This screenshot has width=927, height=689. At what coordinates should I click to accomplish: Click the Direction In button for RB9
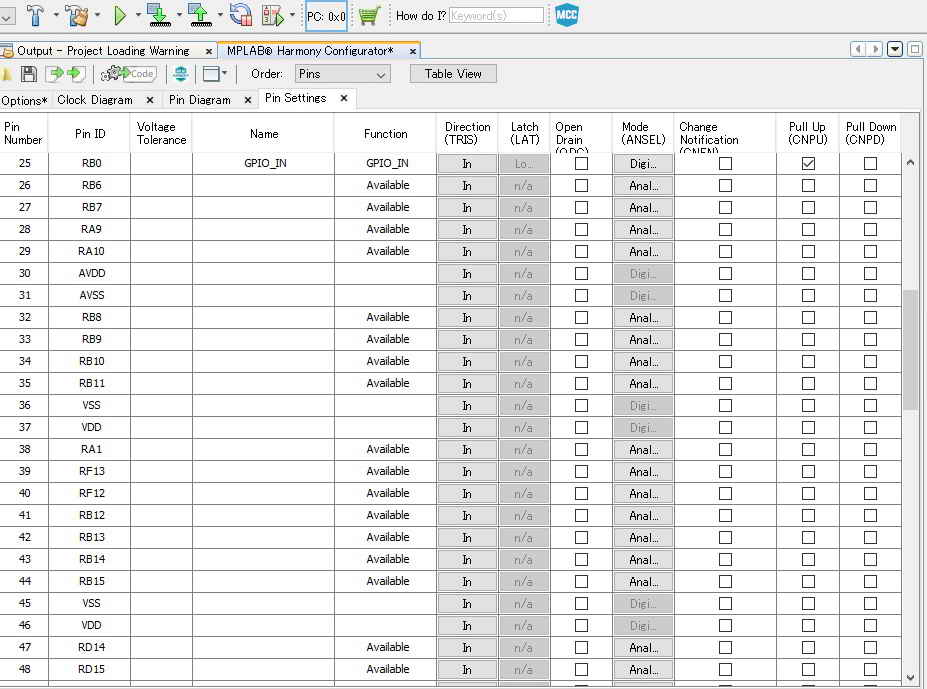pos(467,340)
